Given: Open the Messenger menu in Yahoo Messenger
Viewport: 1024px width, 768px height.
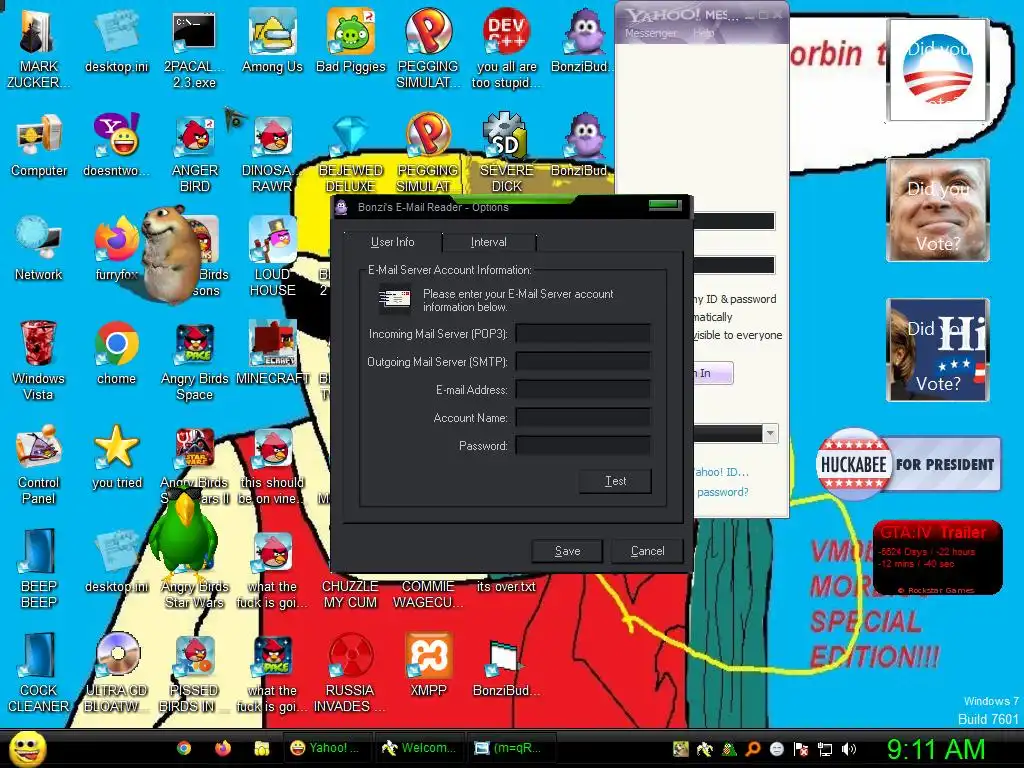Looking at the screenshot, I should pyautogui.click(x=650, y=33).
